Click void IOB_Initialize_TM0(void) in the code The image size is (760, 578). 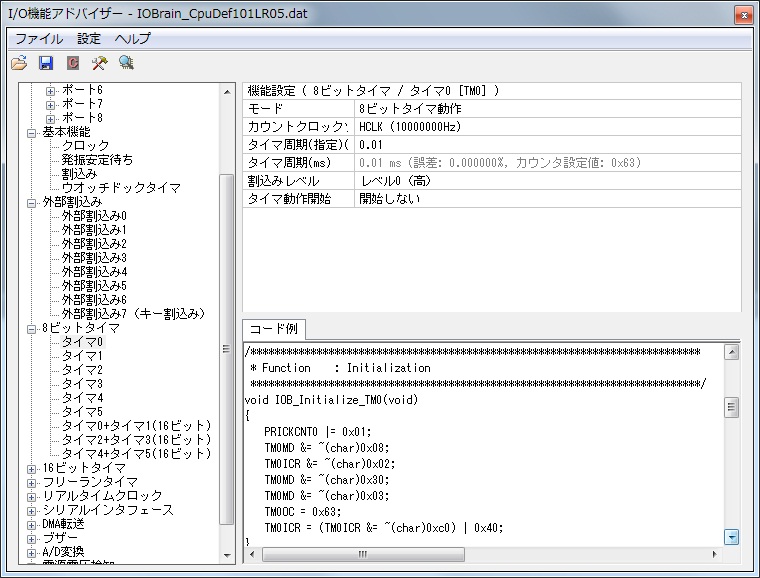pos(332,400)
